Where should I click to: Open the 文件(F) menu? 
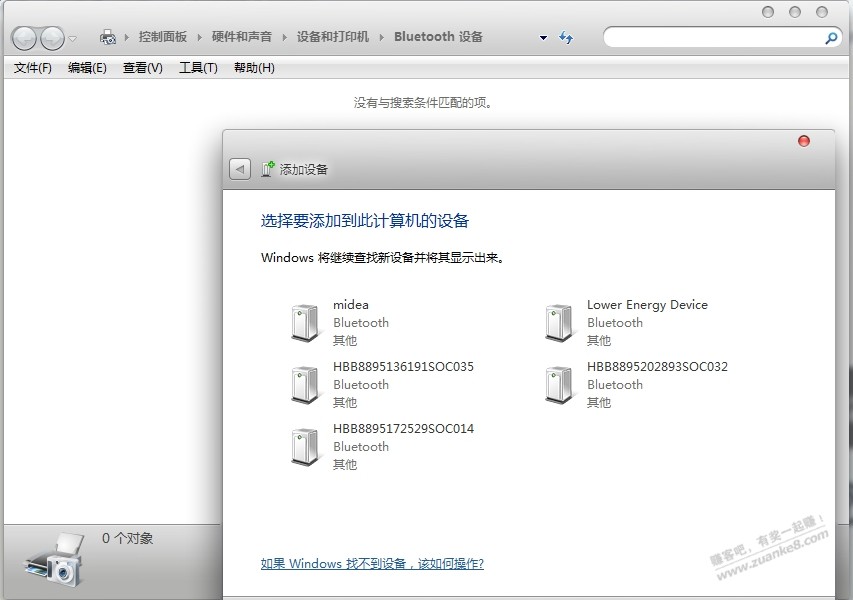point(33,68)
